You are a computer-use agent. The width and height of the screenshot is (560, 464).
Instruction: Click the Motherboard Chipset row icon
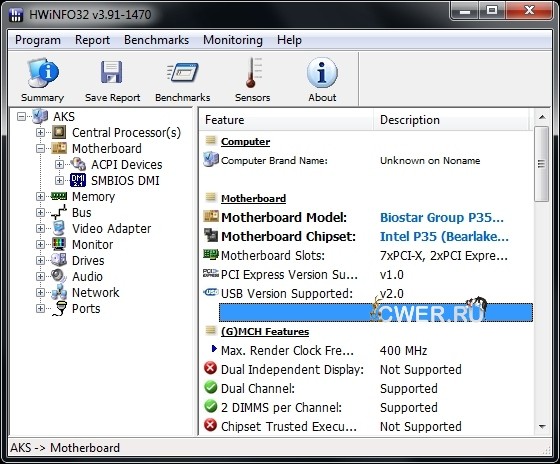211,235
